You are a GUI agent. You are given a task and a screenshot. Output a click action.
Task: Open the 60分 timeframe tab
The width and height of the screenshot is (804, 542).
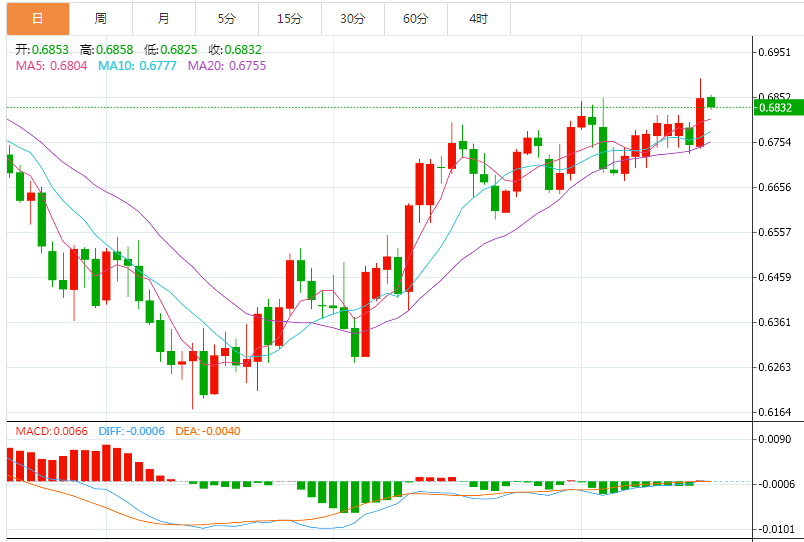pos(416,19)
